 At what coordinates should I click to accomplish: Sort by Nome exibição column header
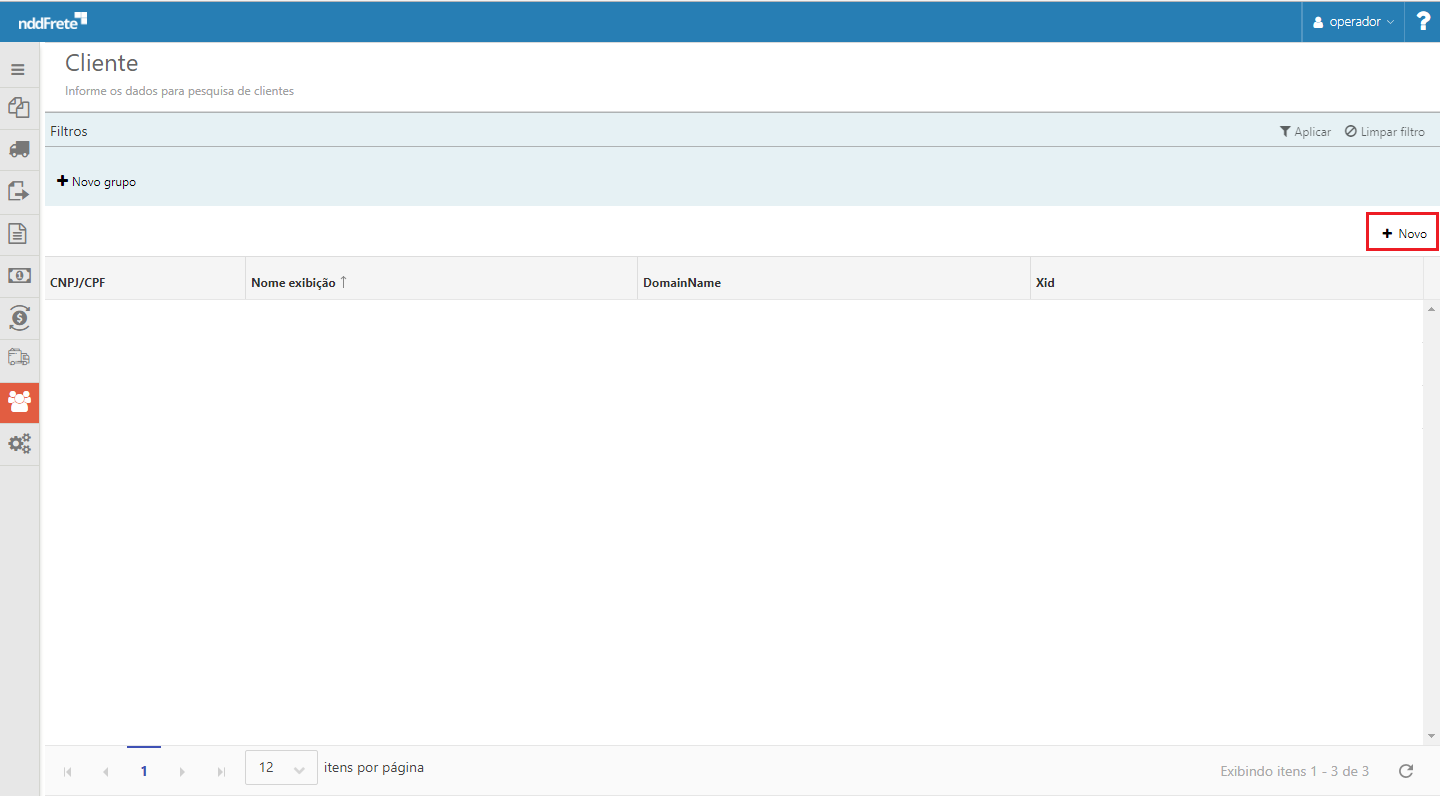tap(293, 282)
